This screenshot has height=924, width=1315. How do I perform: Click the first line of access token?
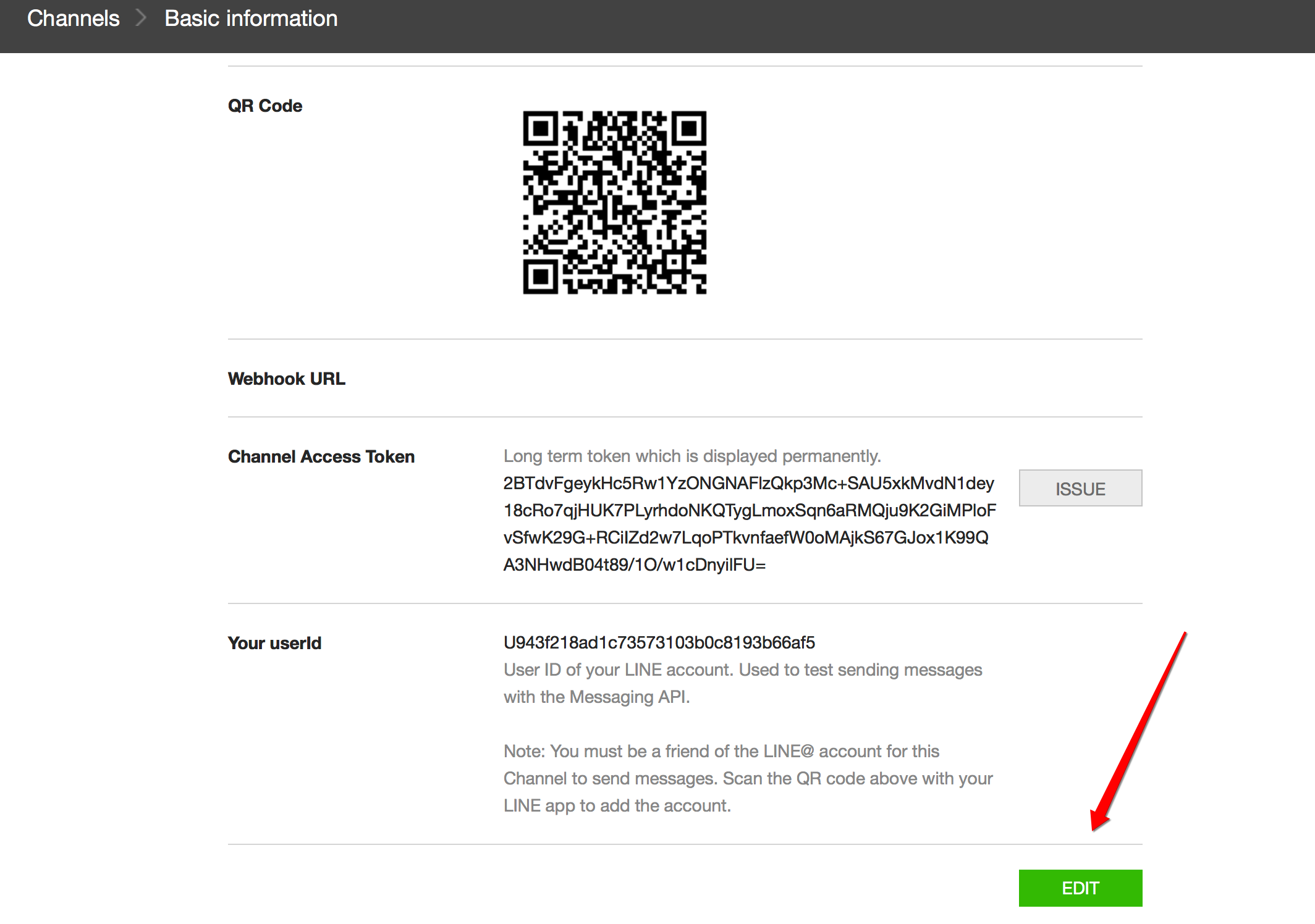tap(748, 483)
